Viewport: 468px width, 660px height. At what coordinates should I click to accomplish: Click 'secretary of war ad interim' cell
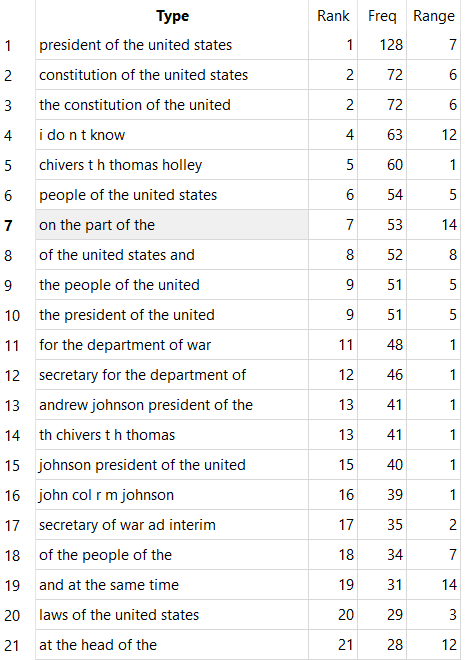tap(172, 525)
